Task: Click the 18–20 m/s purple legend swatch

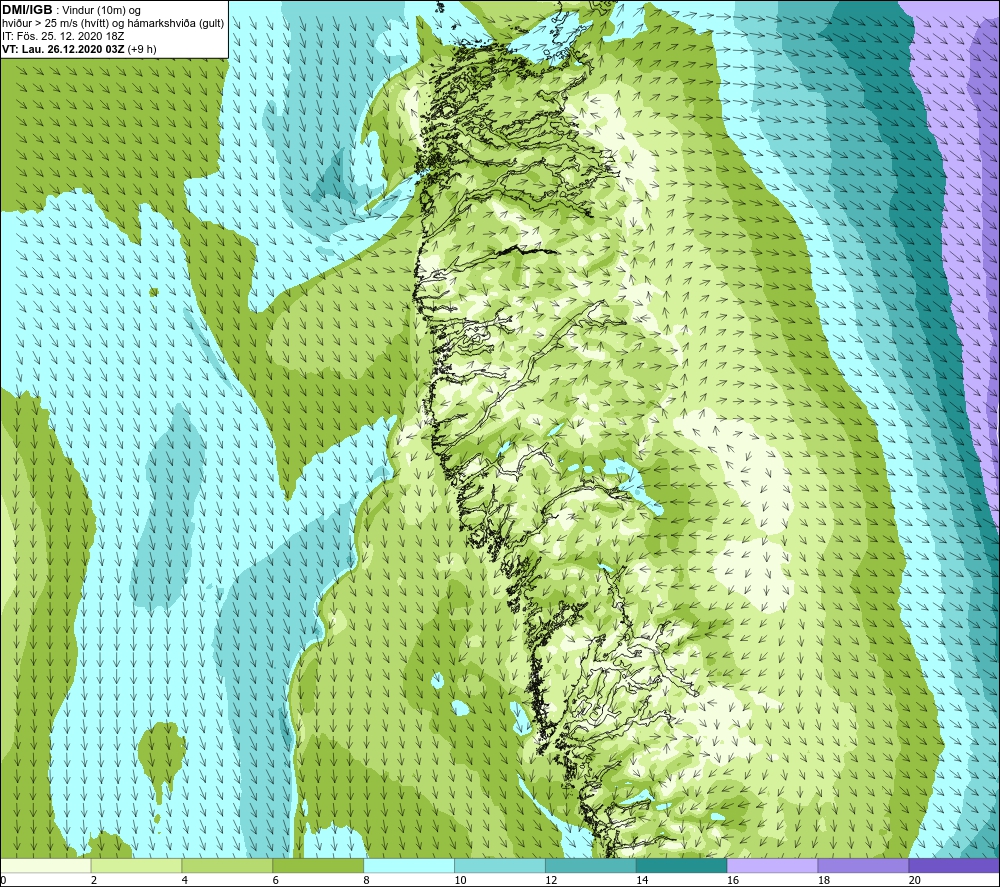Action: [x=863, y=865]
